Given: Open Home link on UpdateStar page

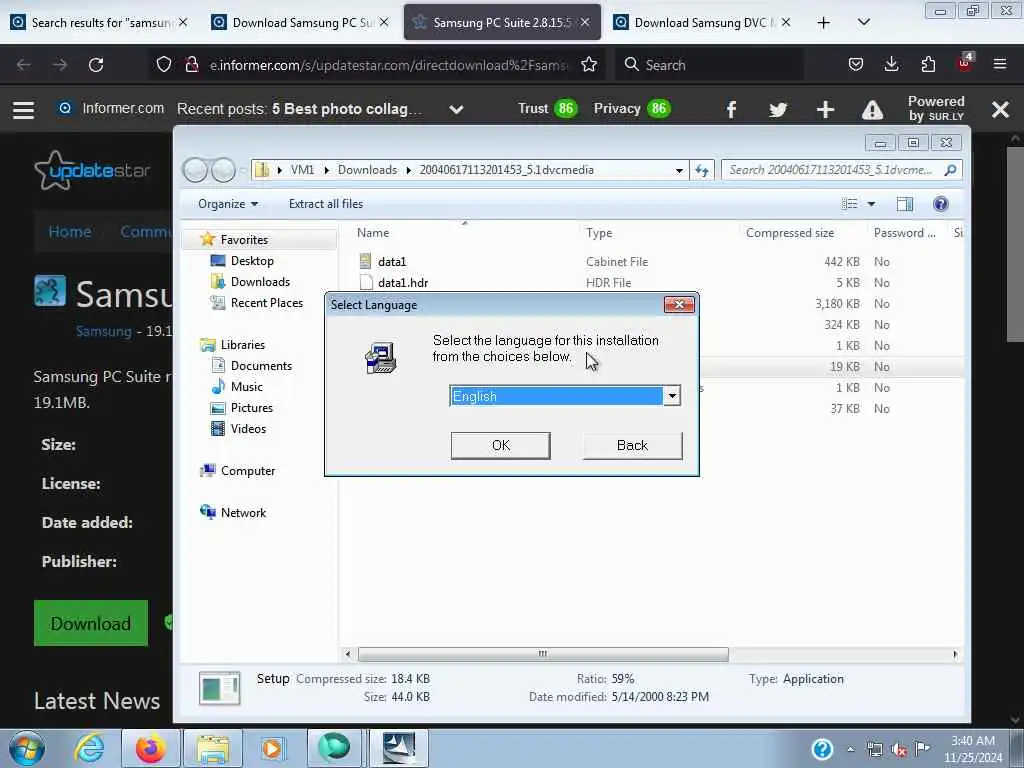Looking at the screenshot, I should (x=70, y=232).
